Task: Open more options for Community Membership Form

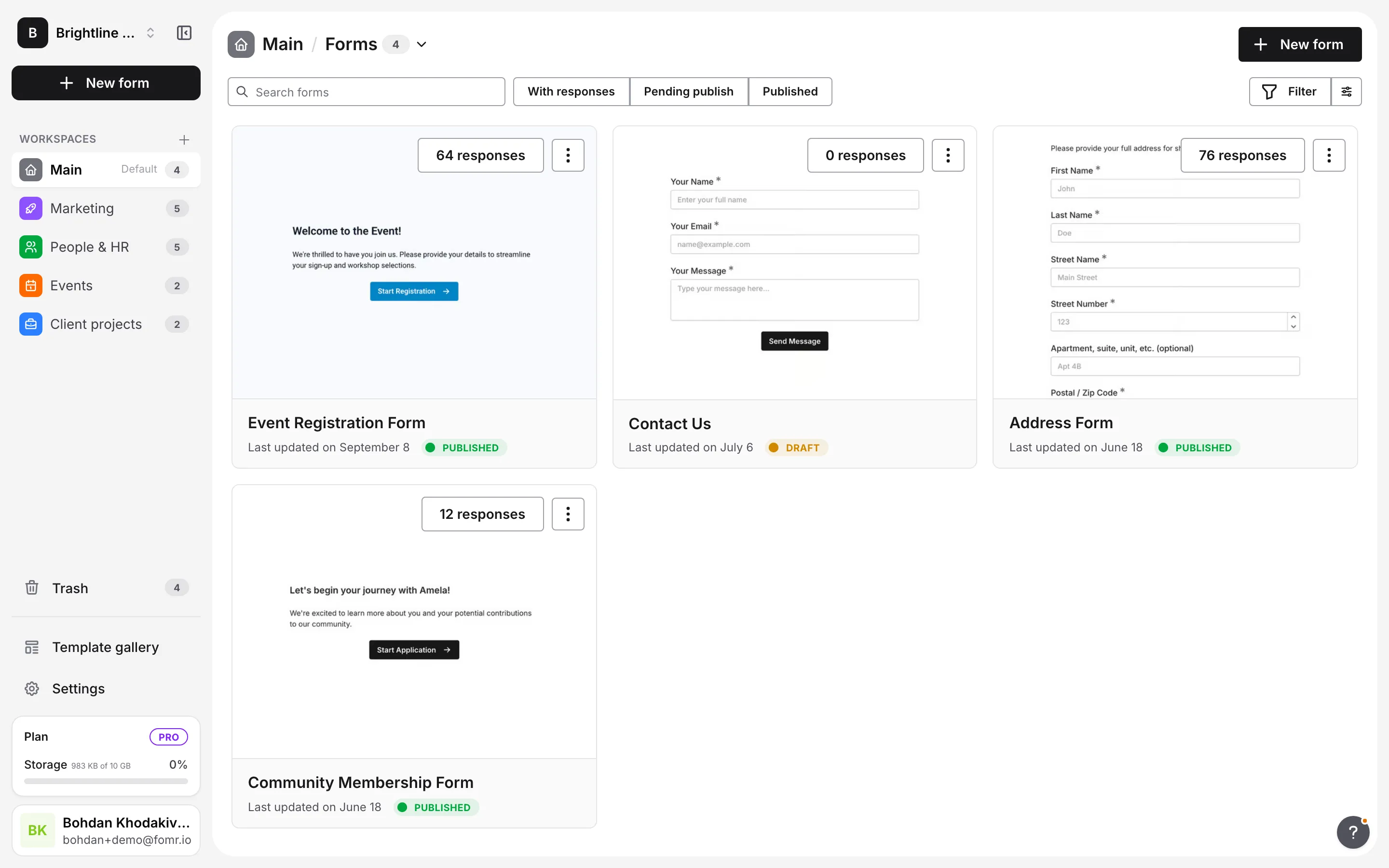Action: 568,514
